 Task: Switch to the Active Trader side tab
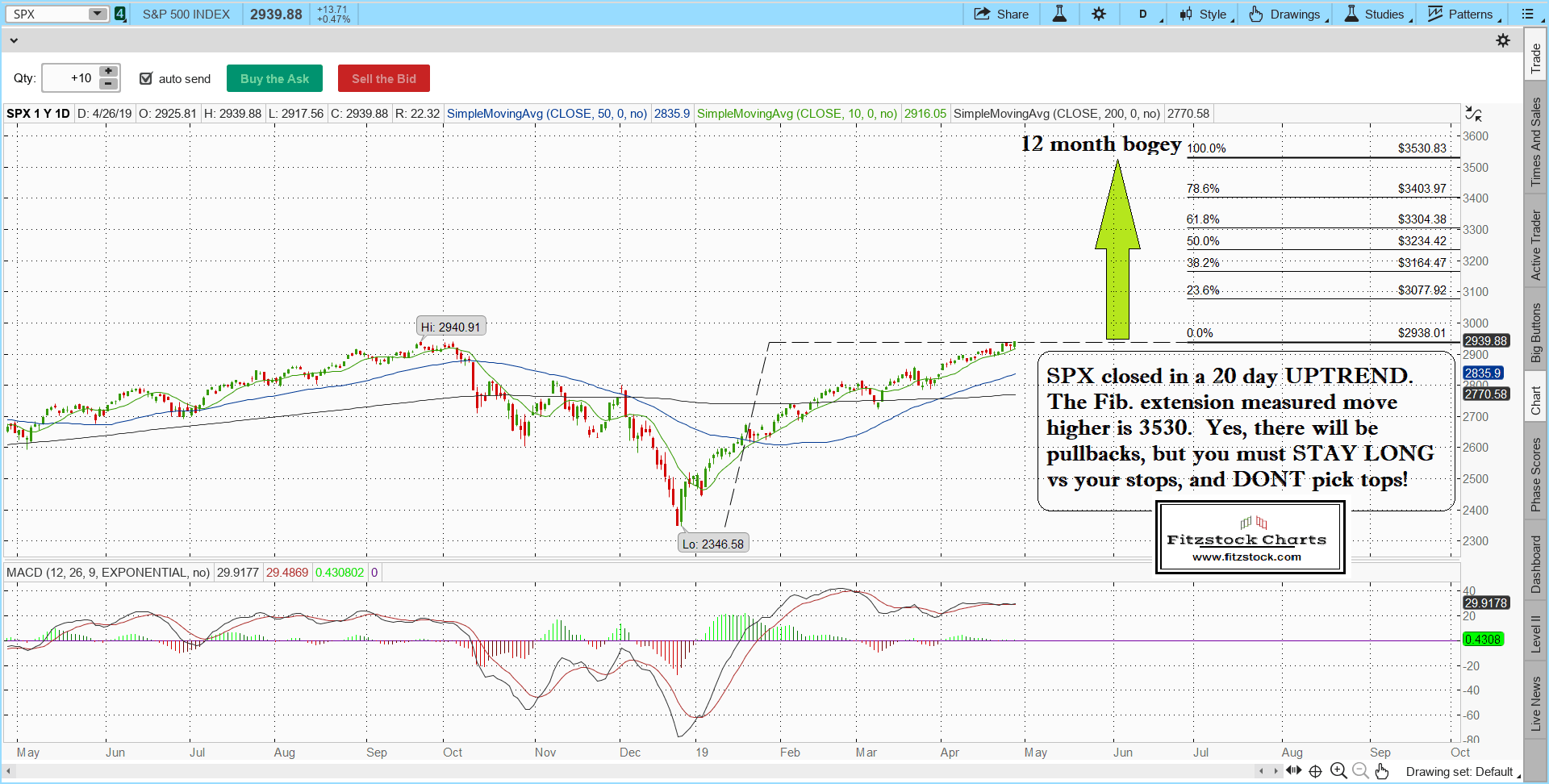coord(1536,245)
